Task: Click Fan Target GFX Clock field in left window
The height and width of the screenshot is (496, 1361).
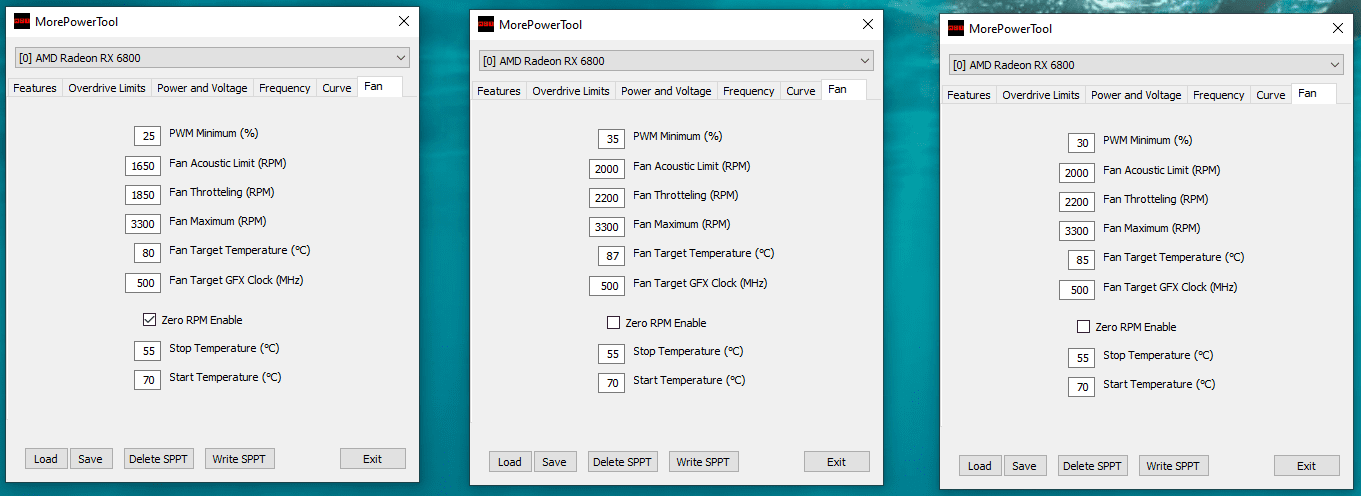Action: (x=143, y=282)
